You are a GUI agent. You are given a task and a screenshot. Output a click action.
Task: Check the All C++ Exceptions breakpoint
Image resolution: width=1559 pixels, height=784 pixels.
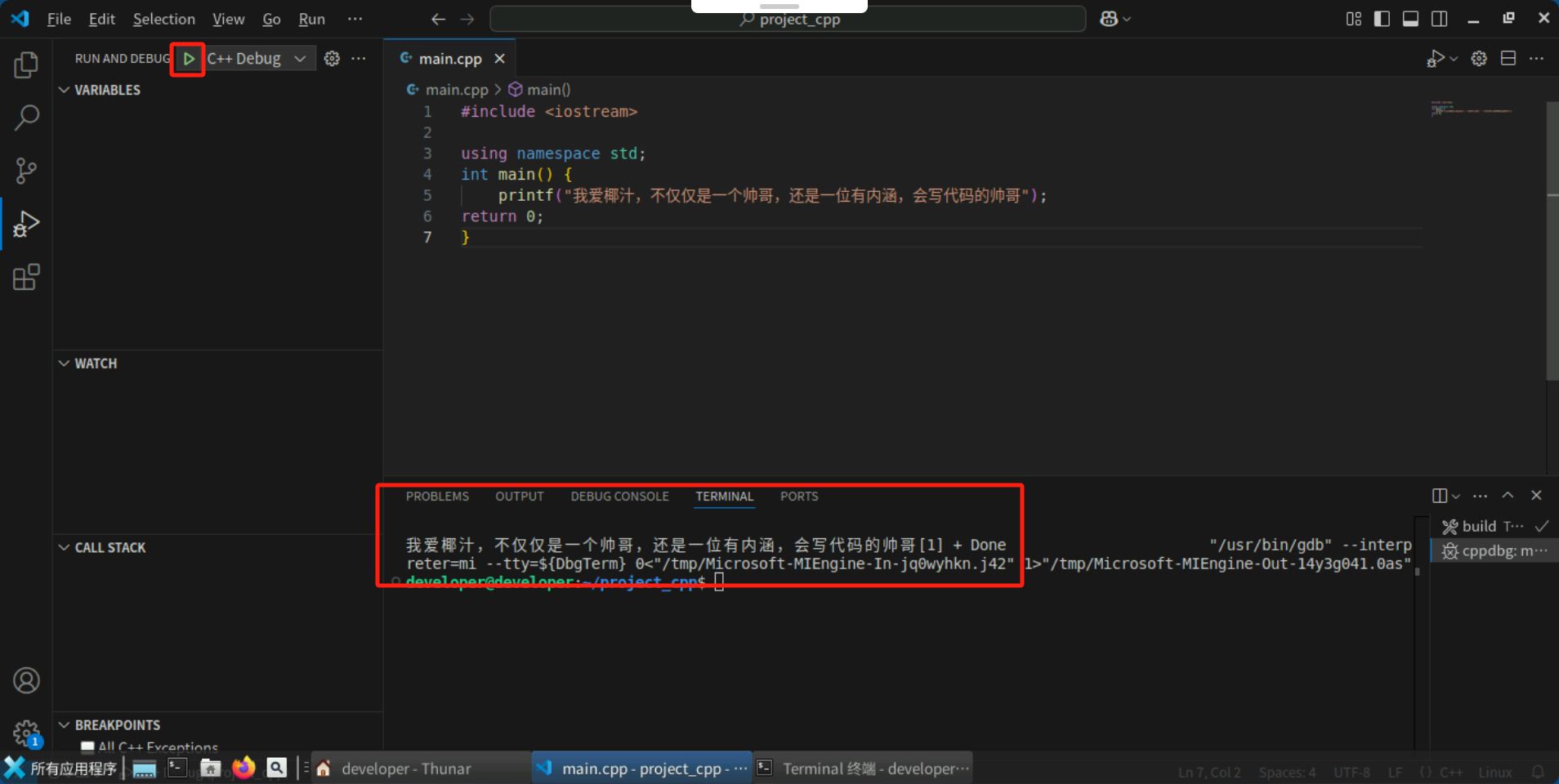87,747
